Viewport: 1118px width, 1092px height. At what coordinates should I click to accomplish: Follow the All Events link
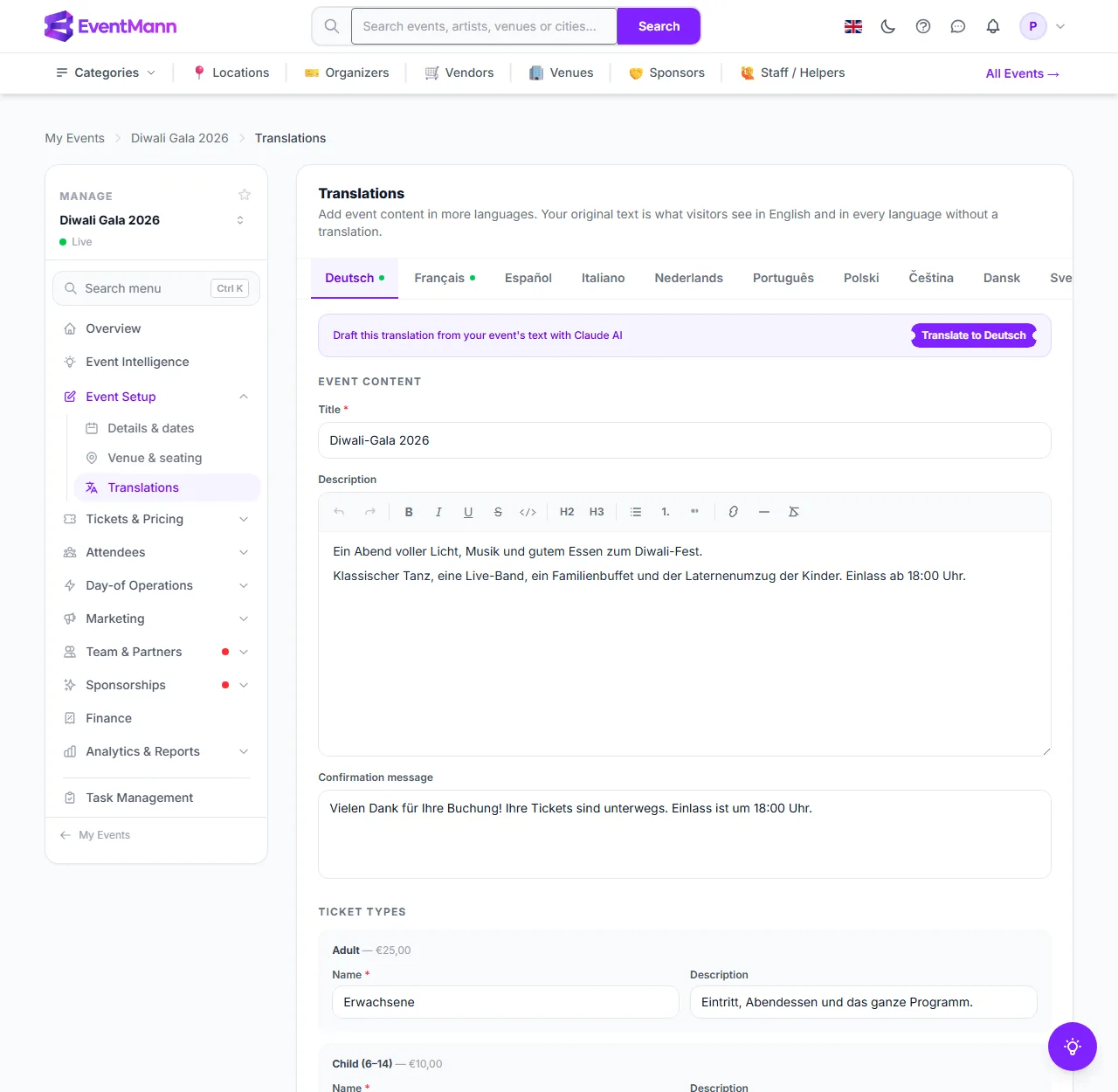coord(1023,73)
